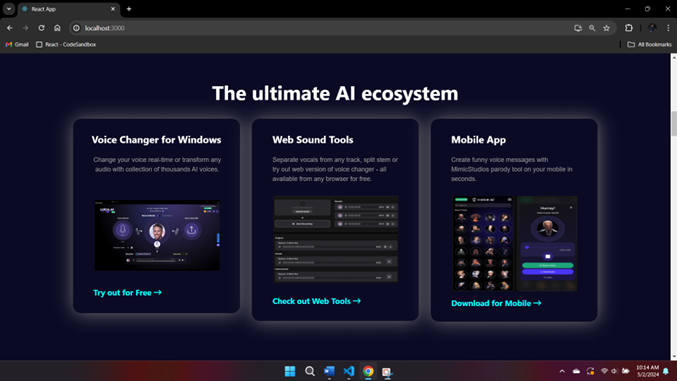Switch to Chrome in the taskbar
Viewport: 677px width, 381px height.
coord(368,371)
